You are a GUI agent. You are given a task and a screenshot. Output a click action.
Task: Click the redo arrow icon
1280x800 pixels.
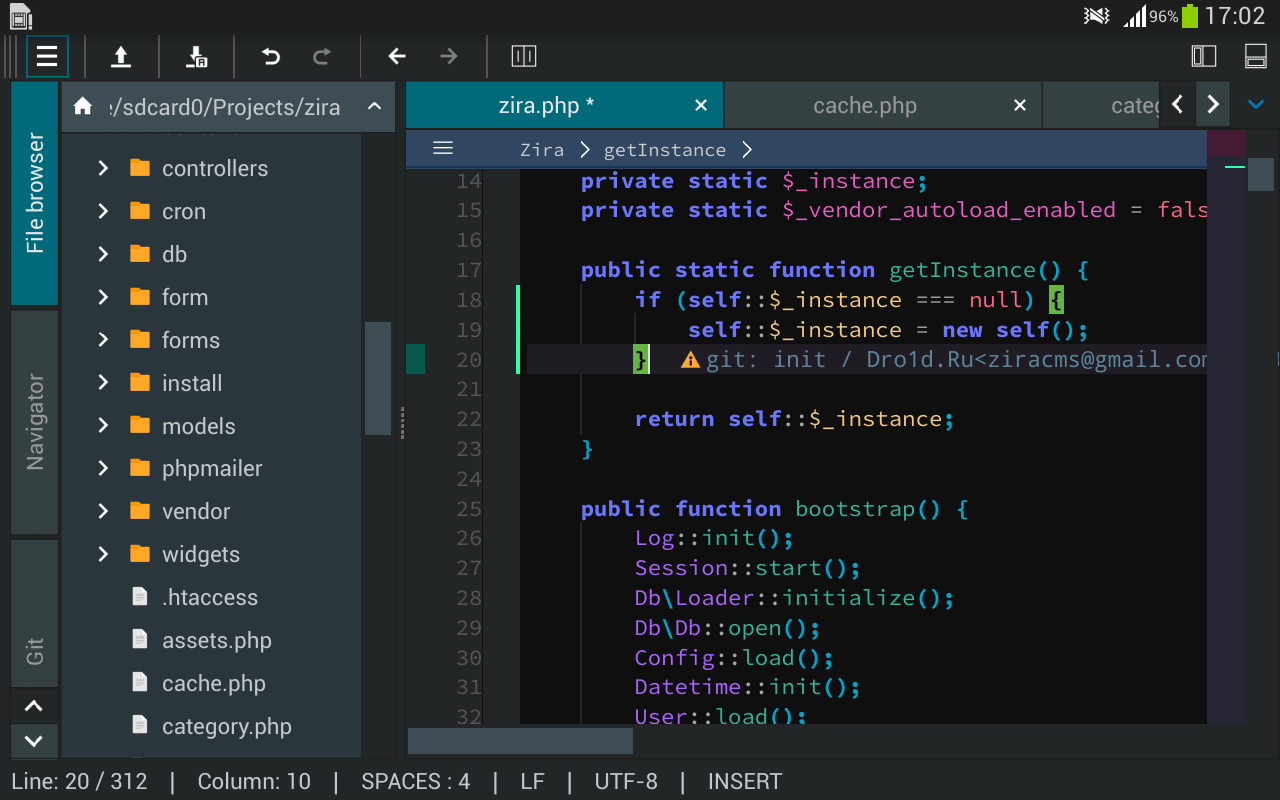pyautogui.click(x=322, y=57)
